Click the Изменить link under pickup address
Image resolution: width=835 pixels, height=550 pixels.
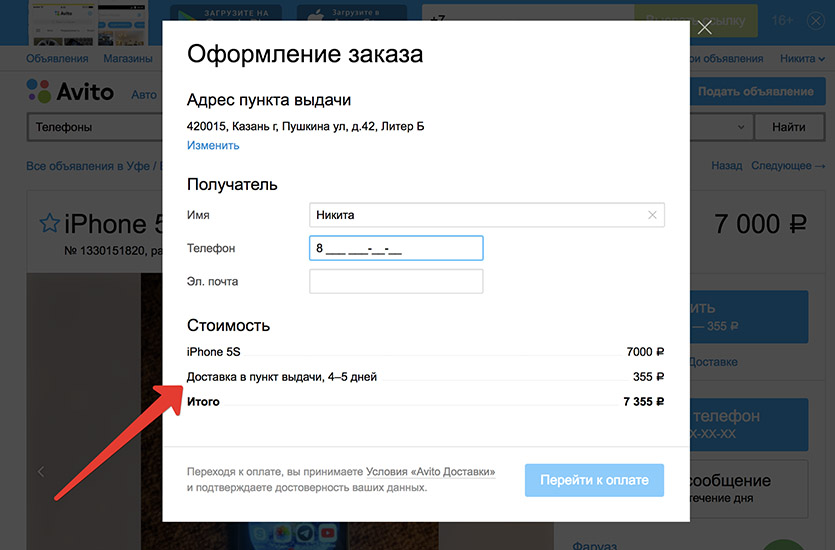[x=213, y=146]
